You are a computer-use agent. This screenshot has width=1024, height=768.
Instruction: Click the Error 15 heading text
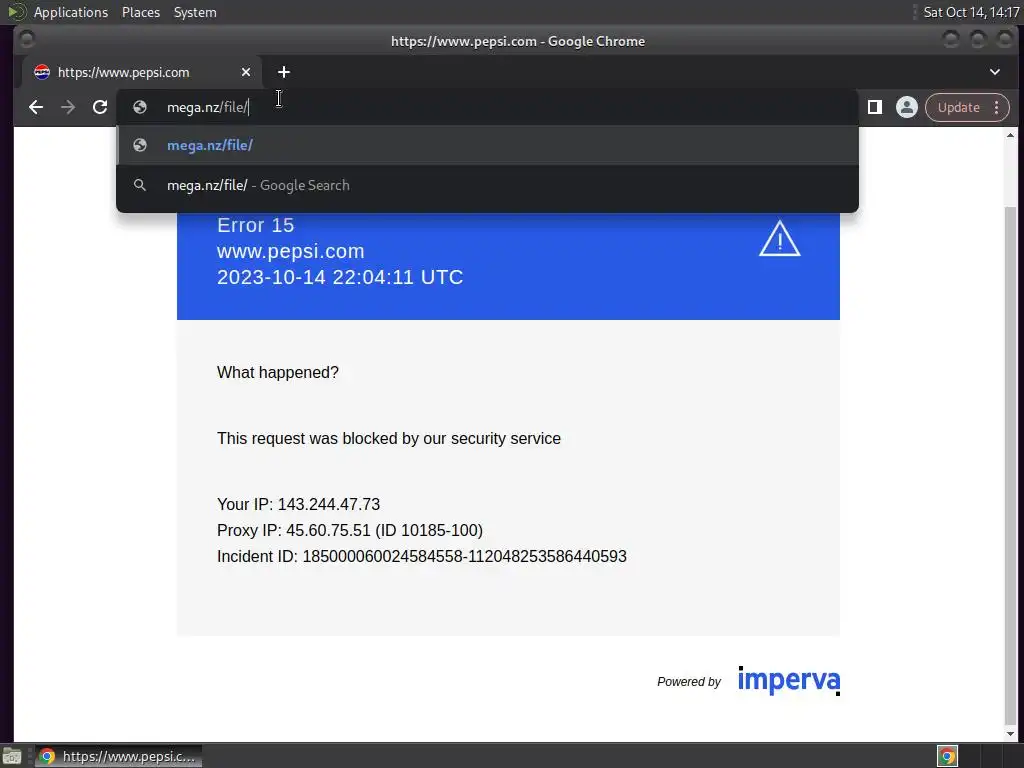coord(255,225)
